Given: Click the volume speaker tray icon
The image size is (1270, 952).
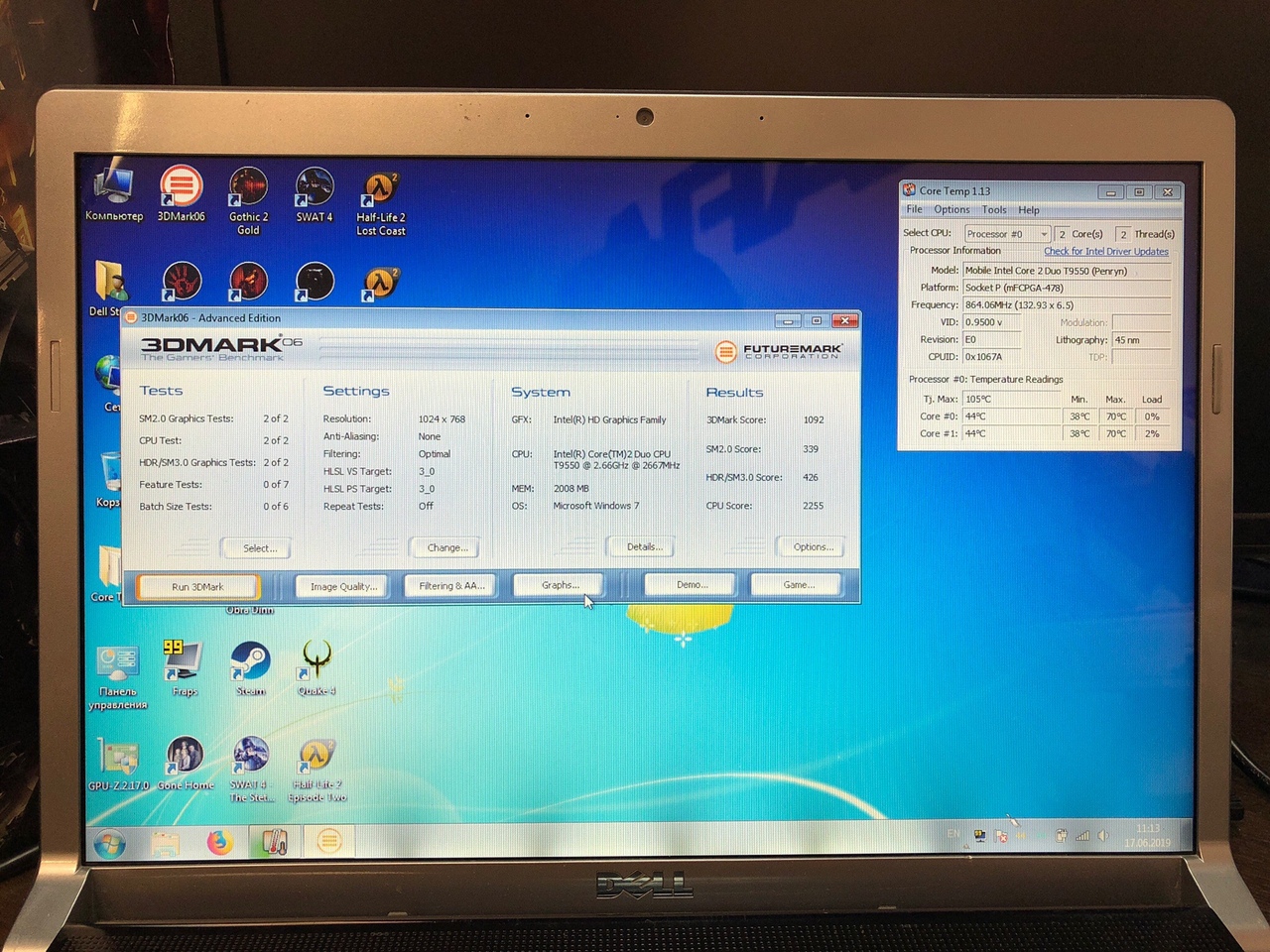Looking at the screenshot, I should pyautogui.click(x=1103, y=836).
